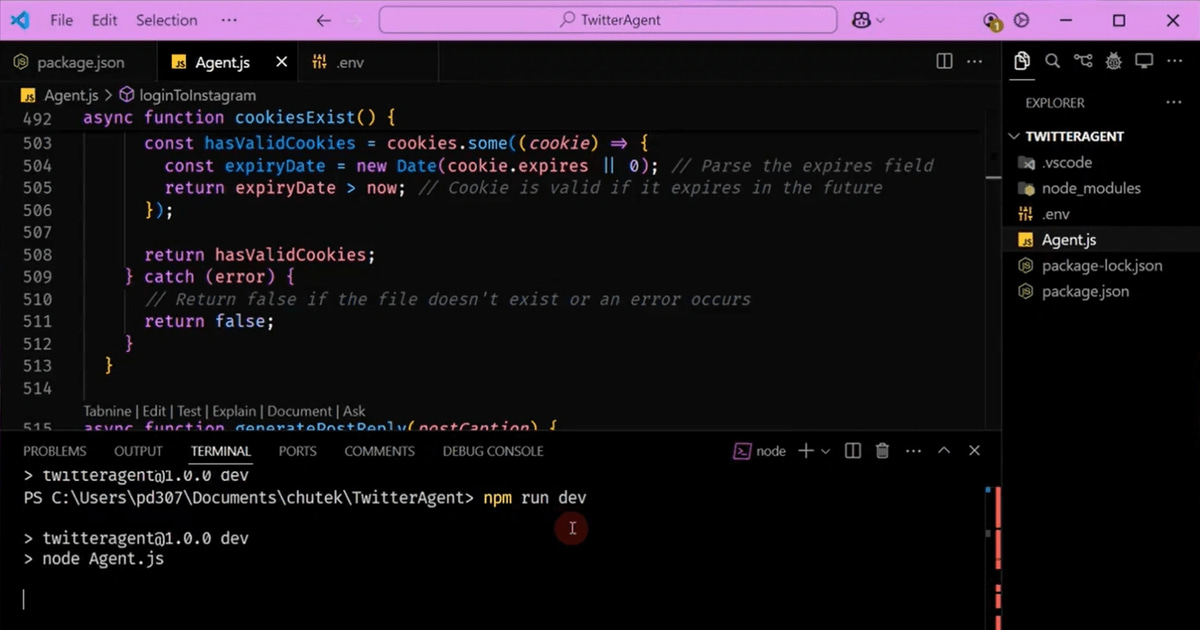This screenshot has width=1200, height=630.
Task: Open the Run and Debug bug icon
Action: pos(1114,61)
